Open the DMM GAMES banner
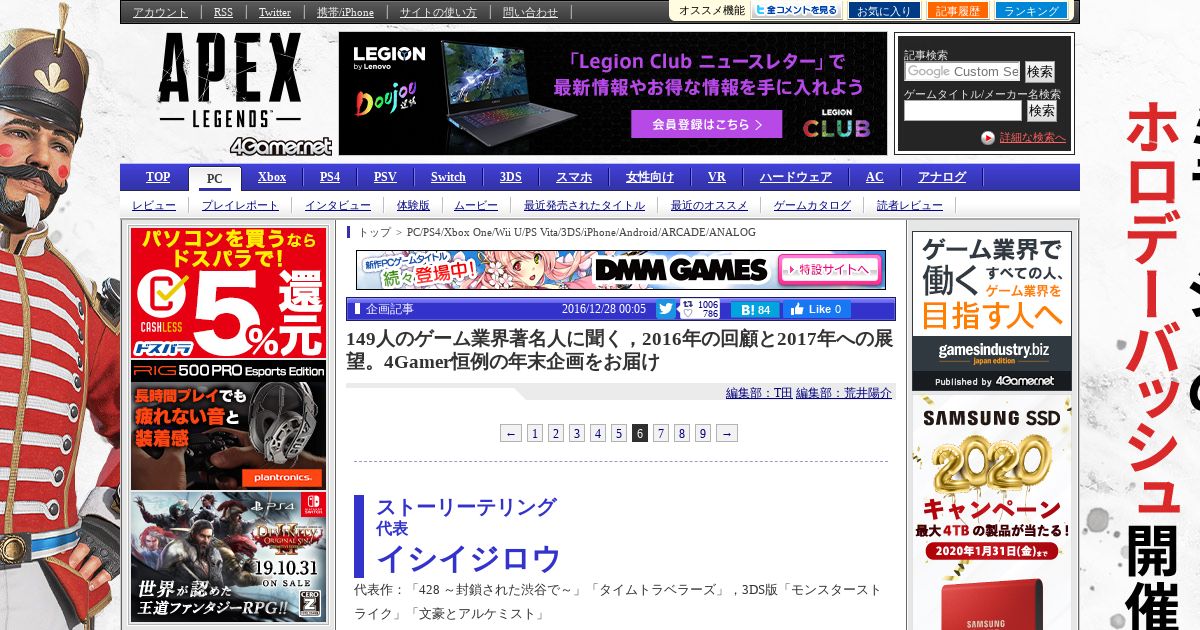The width and height of the screenshot is (1200, 630). click(621, 270)
